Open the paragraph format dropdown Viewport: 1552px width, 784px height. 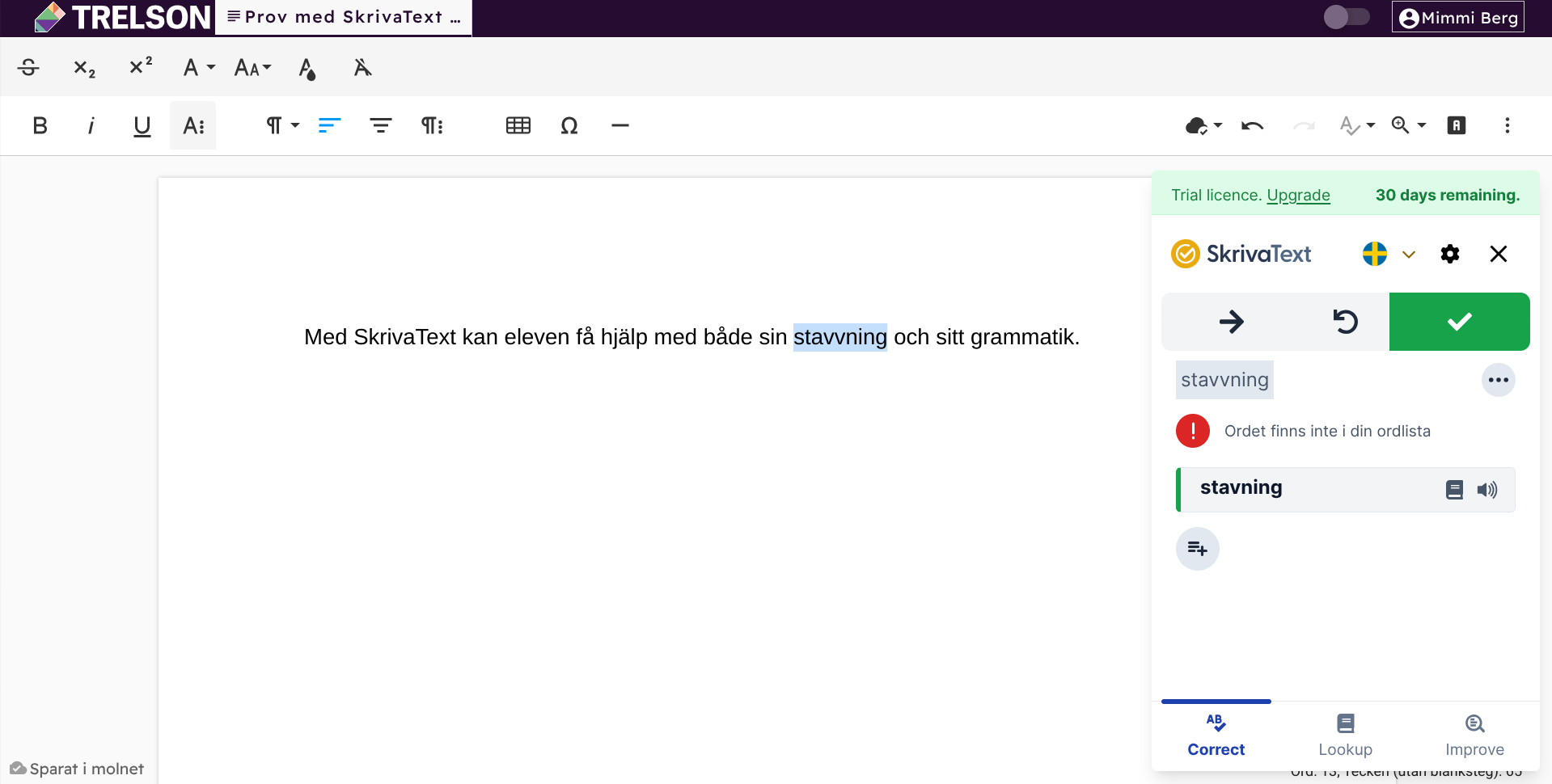coord(282,125)
